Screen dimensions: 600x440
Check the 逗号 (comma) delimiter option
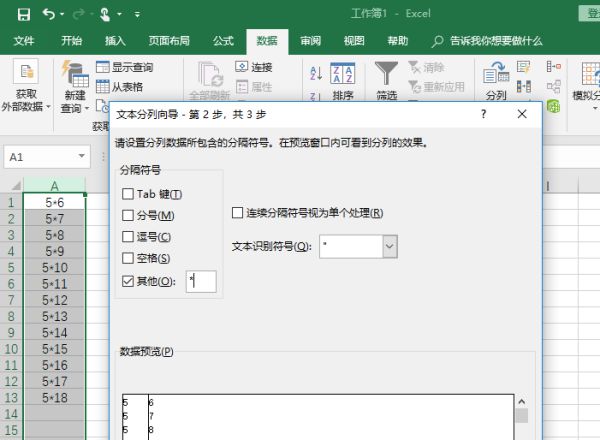pyautogui.click(x=127, y=237)
